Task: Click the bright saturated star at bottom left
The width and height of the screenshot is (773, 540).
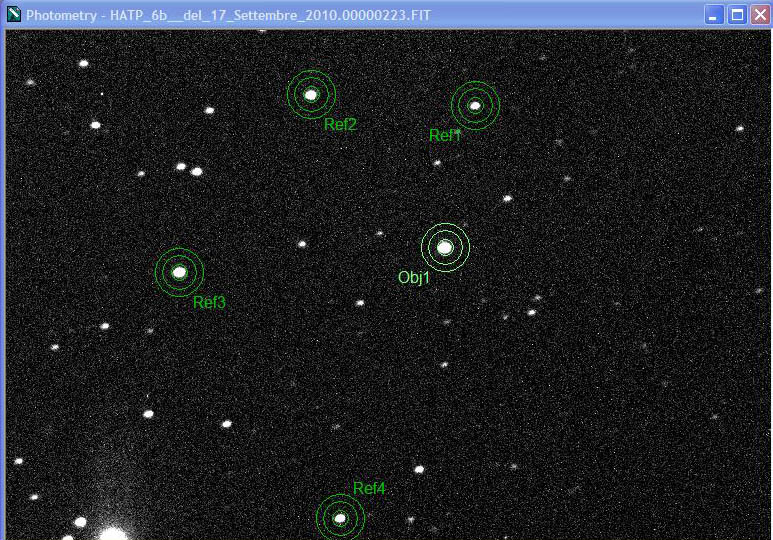Action: [113, 534]
